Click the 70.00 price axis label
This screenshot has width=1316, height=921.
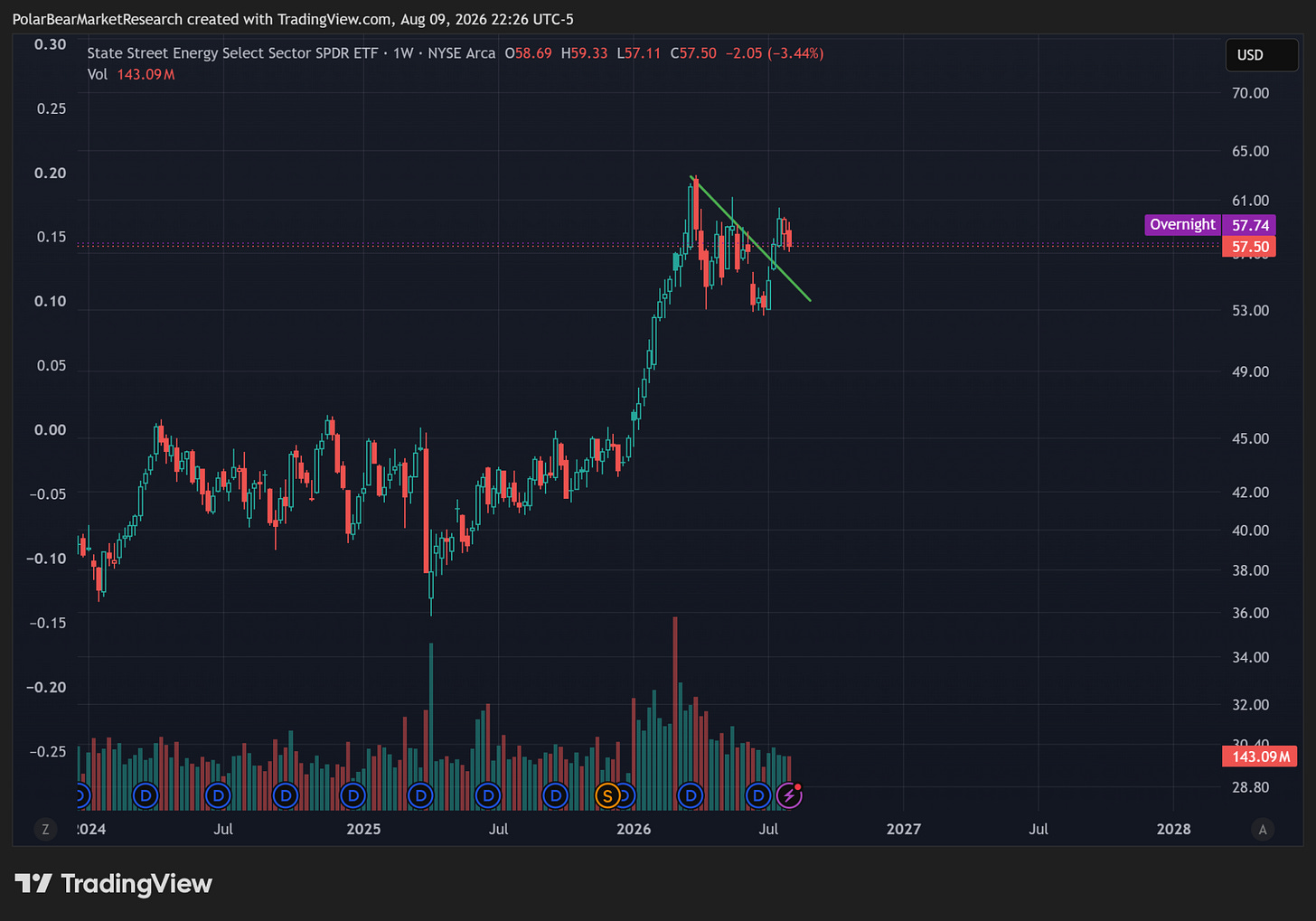1250,93
